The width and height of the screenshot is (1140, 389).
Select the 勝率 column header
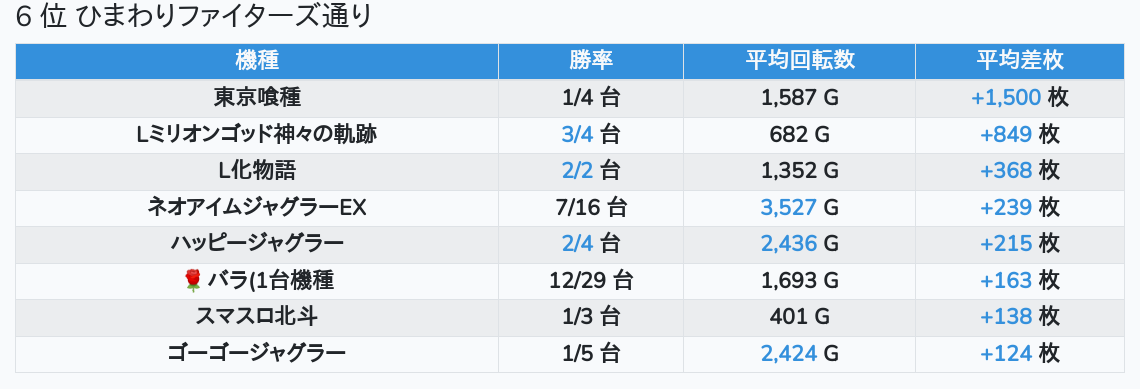[590, 61]
